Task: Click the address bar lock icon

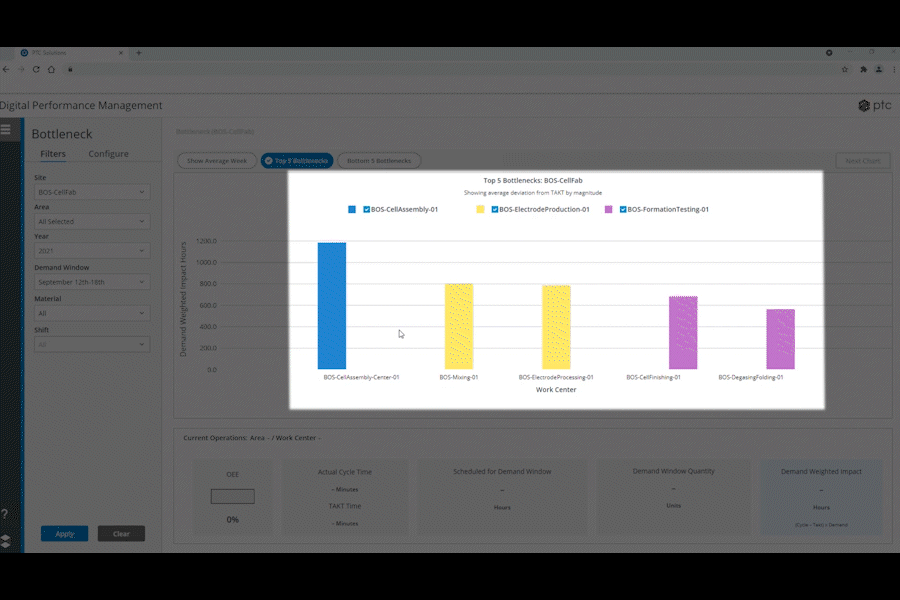Action: (71, 69)
